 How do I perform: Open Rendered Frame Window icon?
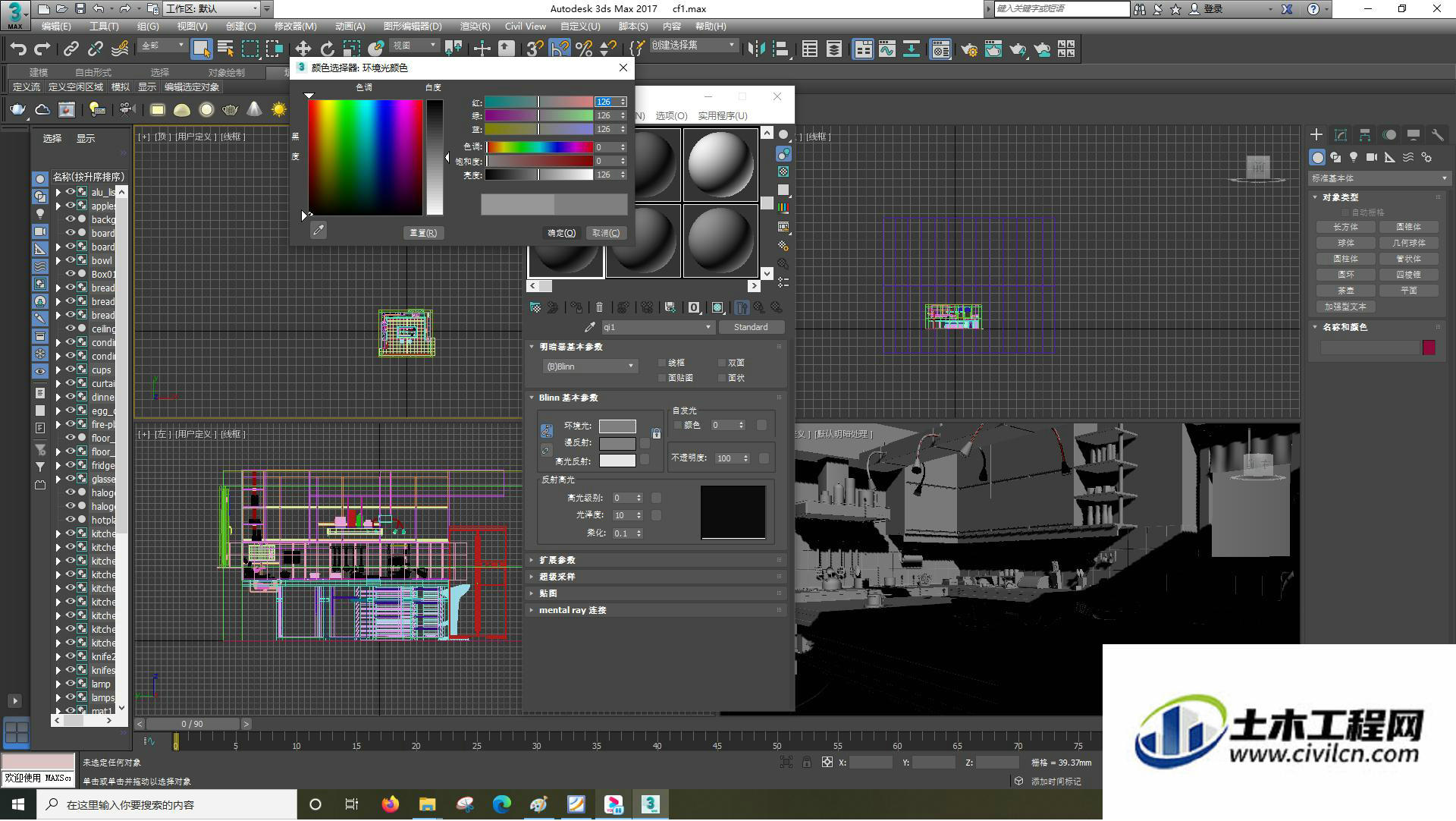click(993, 49)
